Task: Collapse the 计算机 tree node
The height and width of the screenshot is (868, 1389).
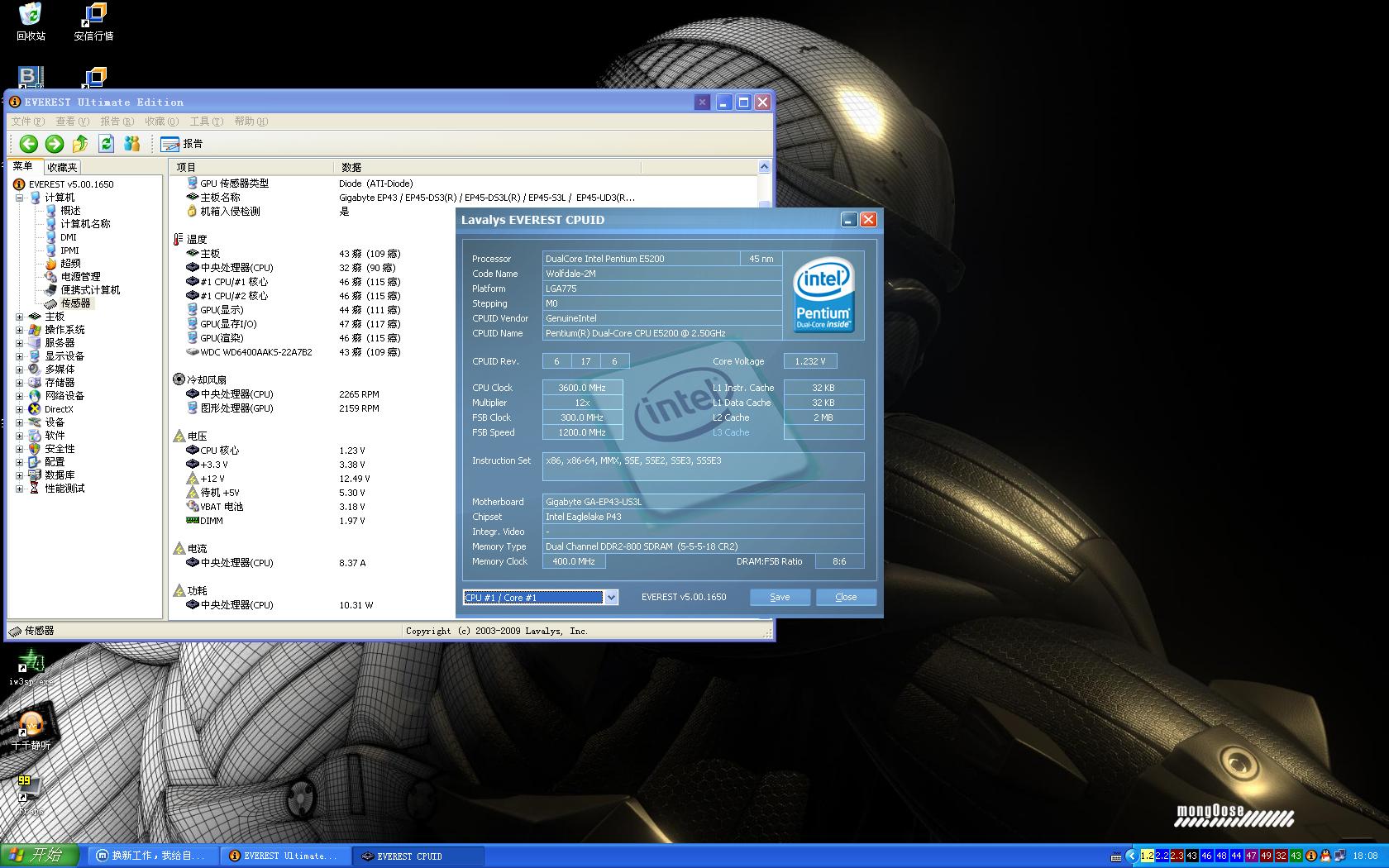Action: click(x=19, y=198)
